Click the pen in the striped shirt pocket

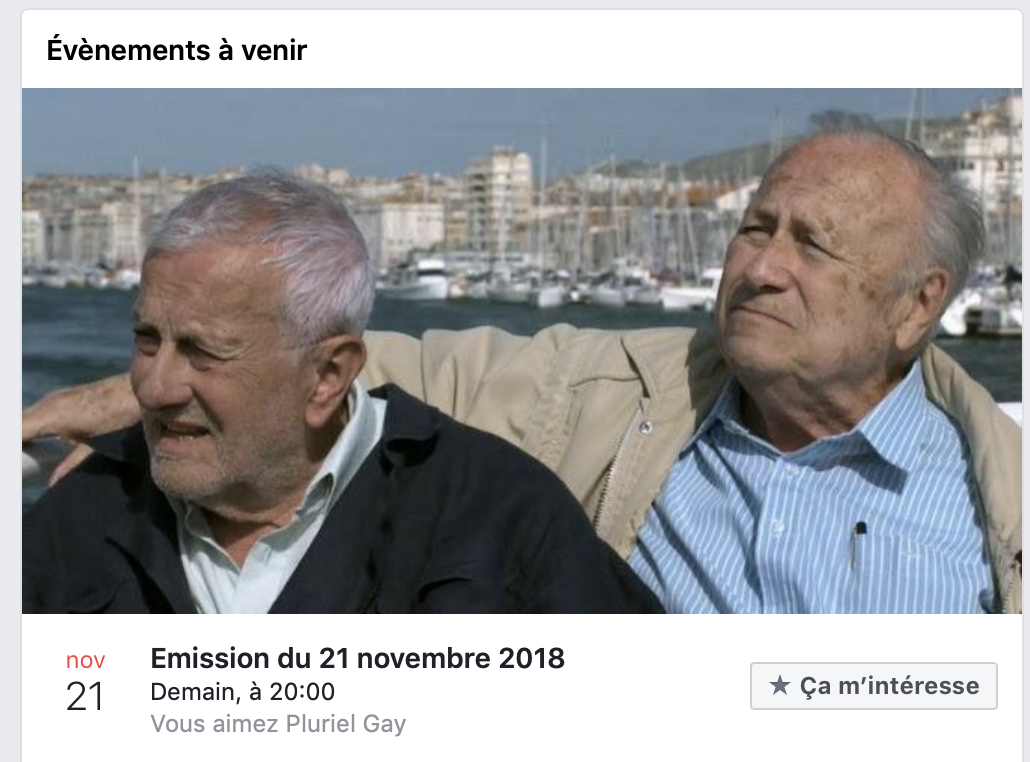pos(858,544)
